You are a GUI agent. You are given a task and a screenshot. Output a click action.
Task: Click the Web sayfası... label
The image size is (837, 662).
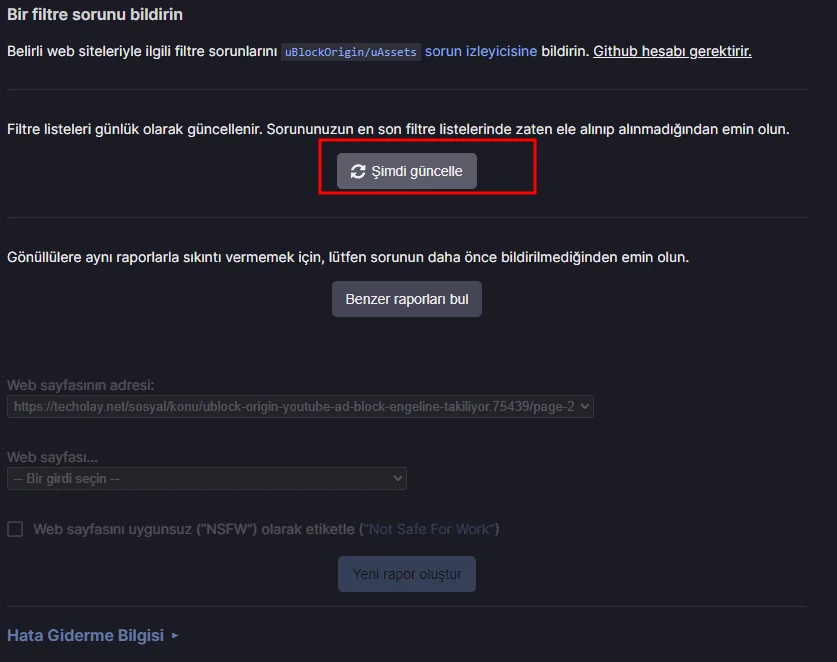point(52,458)
